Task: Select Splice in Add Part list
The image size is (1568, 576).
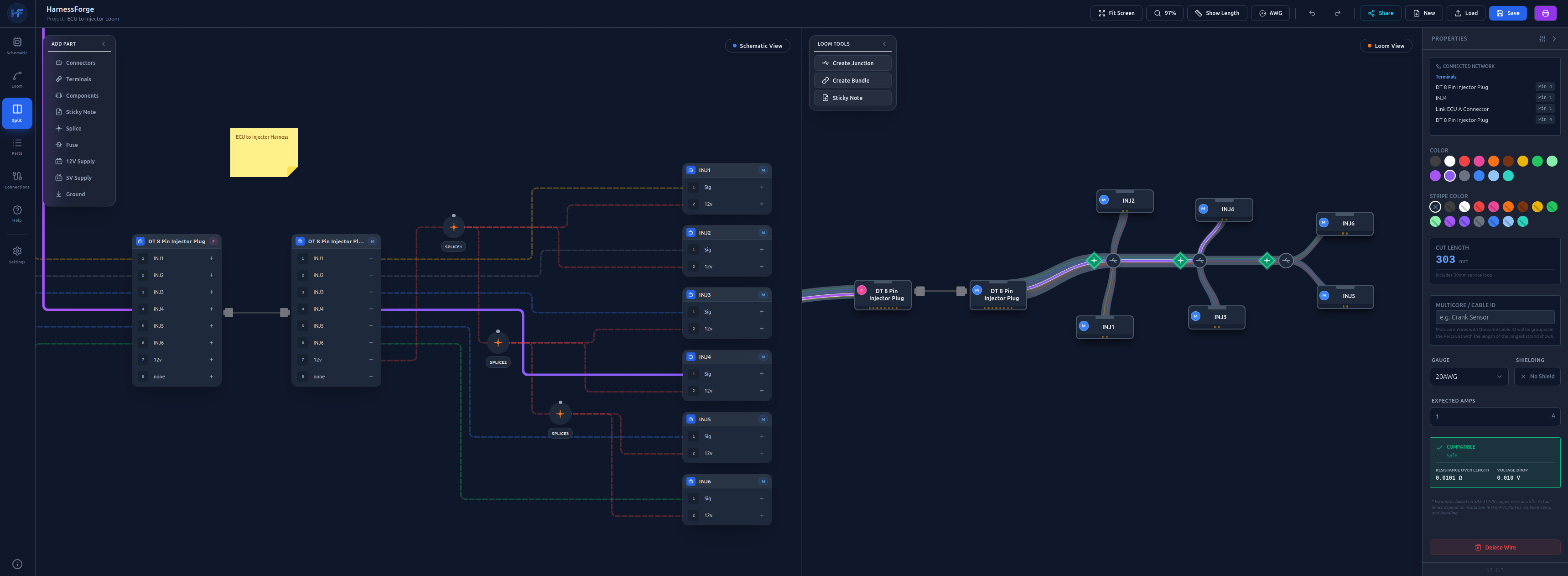Action: (x=79, y=128)
